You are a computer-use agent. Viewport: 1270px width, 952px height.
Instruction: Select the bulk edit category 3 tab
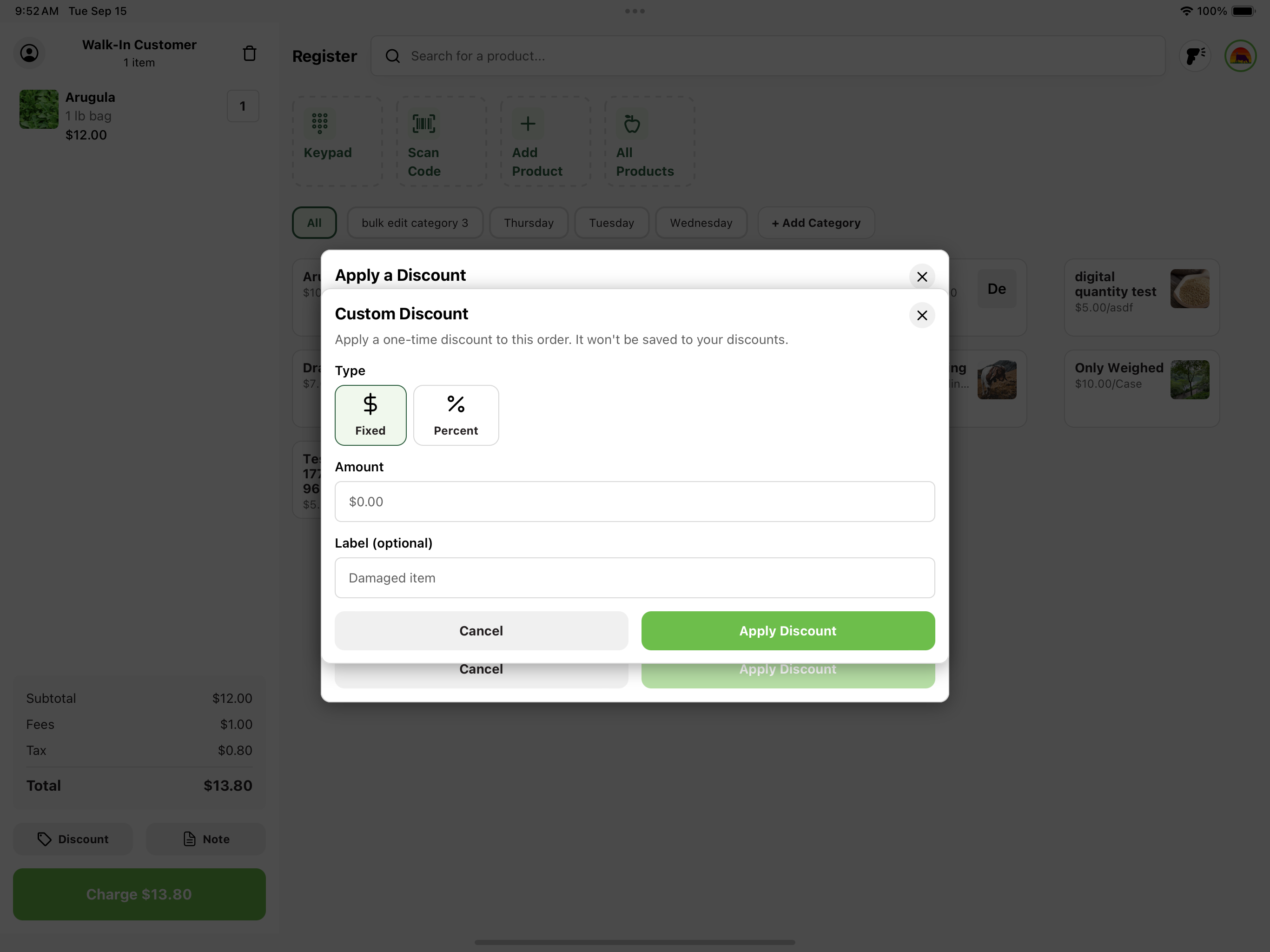point(415,223)
